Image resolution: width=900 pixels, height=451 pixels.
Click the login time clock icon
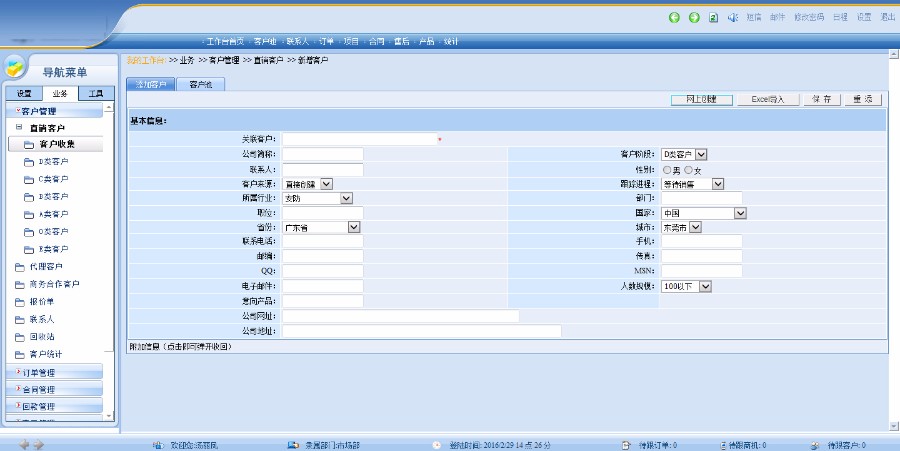coord(437,445)
